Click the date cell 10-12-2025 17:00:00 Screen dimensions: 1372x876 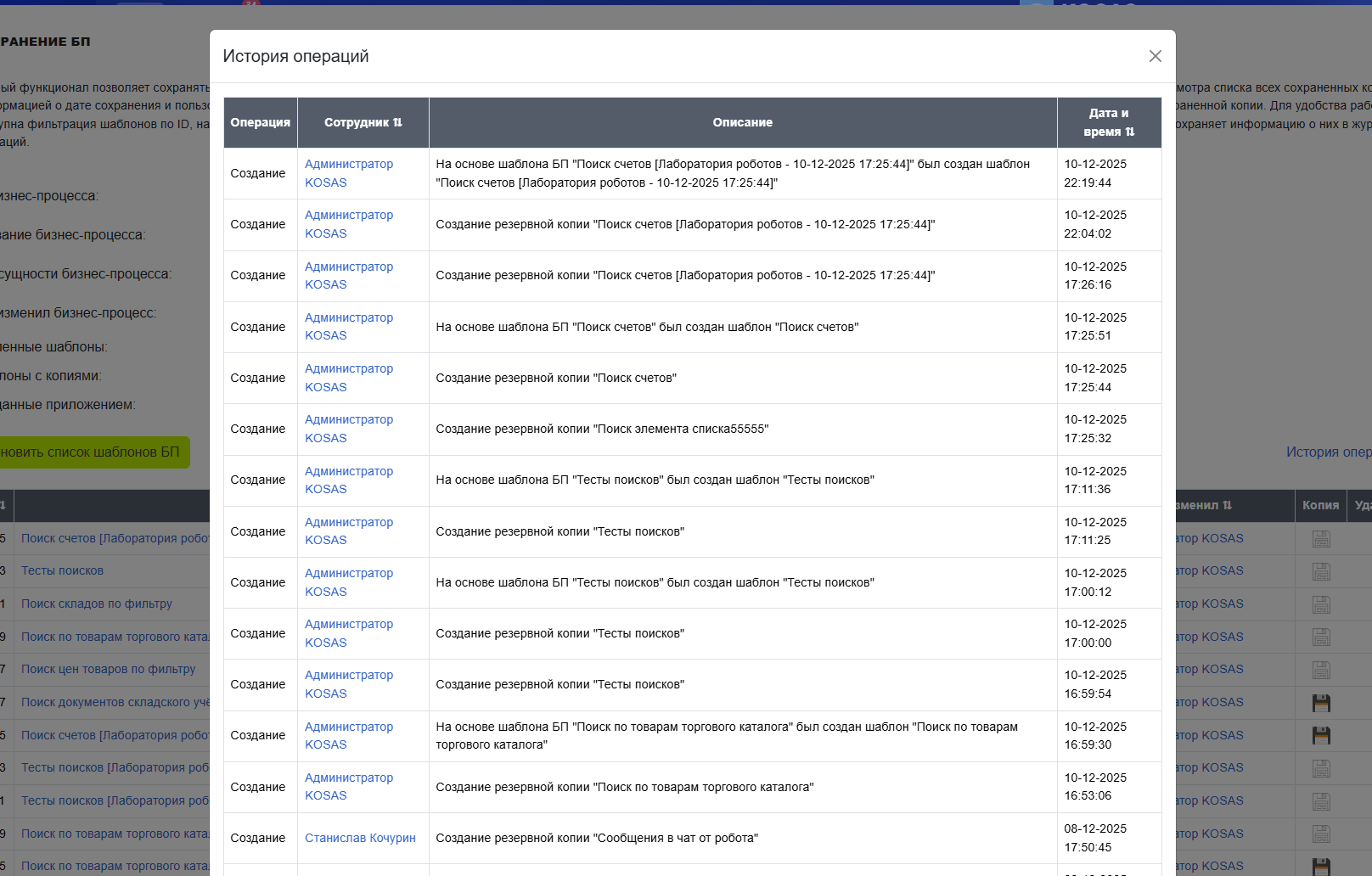click(x=1109, y=633)
